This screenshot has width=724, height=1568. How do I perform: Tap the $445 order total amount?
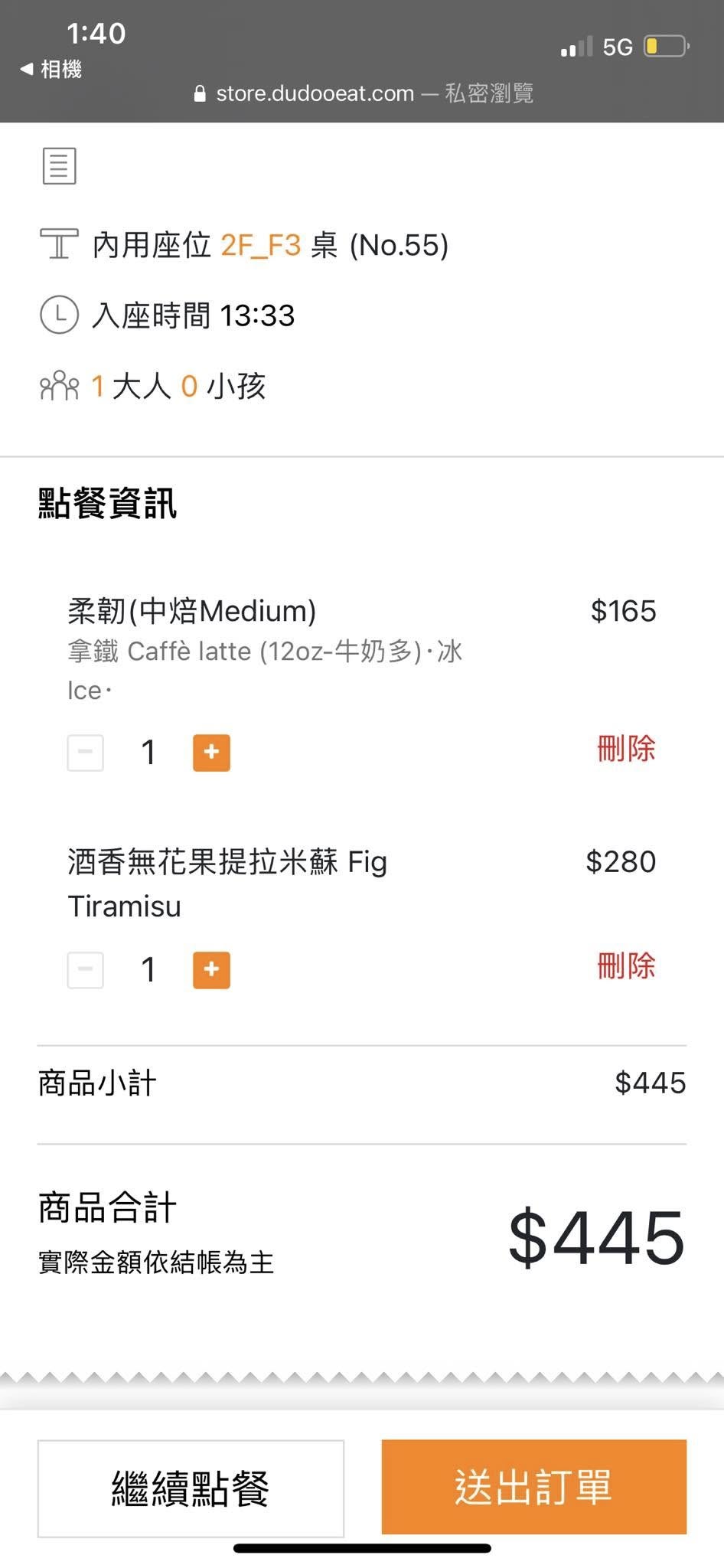click(596, 1236)
